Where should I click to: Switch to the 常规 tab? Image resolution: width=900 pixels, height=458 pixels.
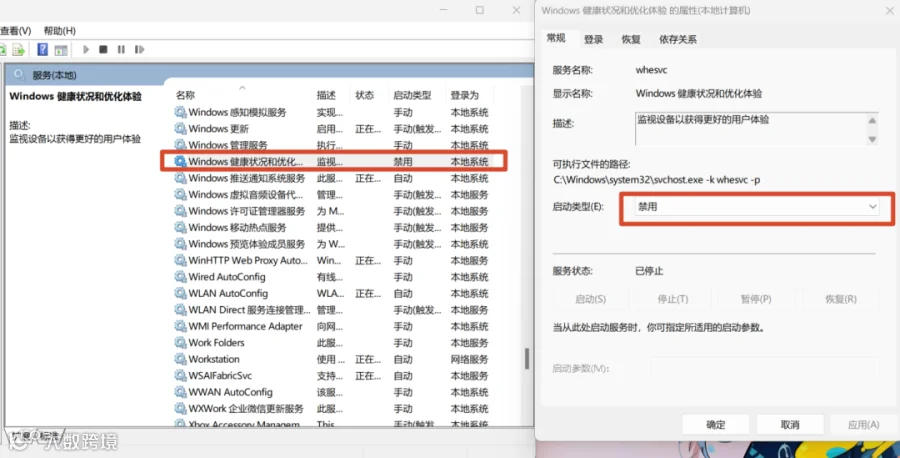click(556, 38)
